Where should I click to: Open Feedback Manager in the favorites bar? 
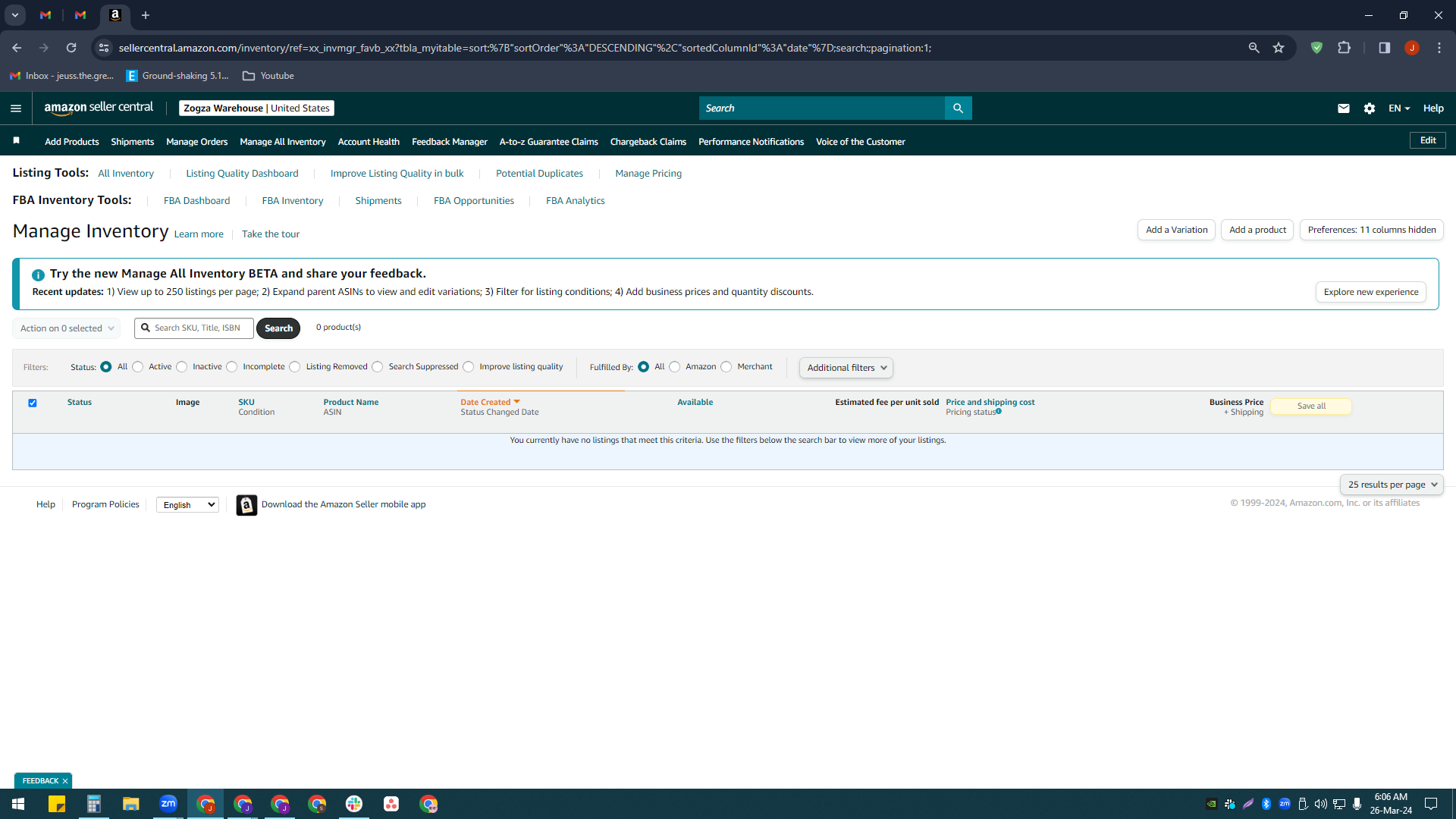[450, 142]
